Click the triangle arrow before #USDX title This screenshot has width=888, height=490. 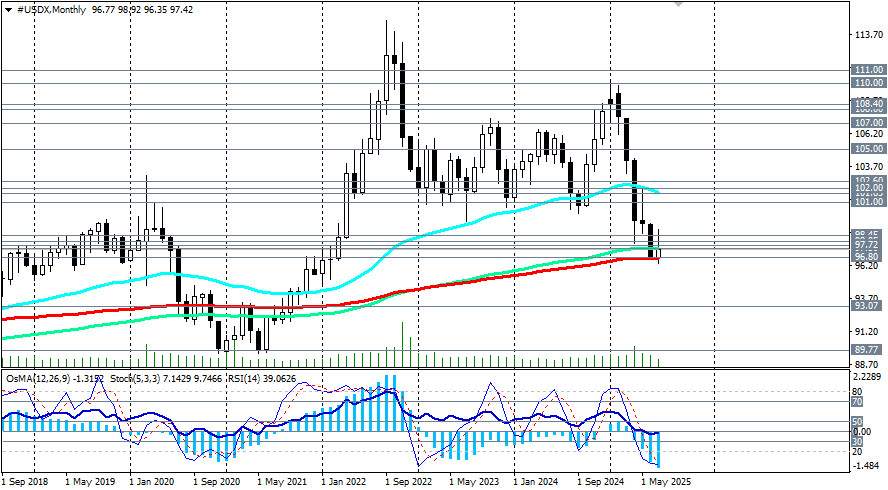tap(8, 10)
